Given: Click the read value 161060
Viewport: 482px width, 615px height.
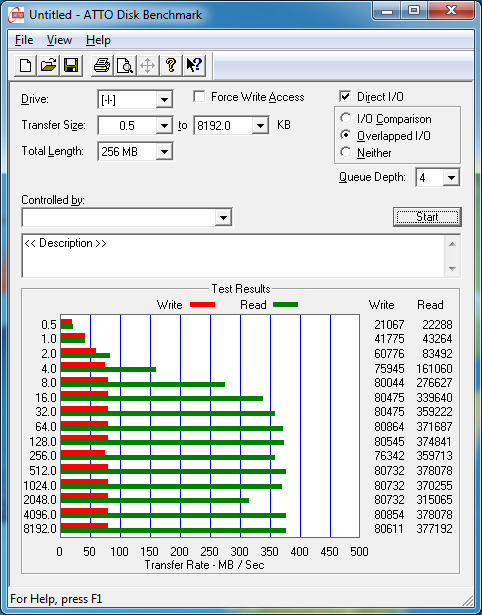Looking at the screenshot, I should (x=435, y=369).
